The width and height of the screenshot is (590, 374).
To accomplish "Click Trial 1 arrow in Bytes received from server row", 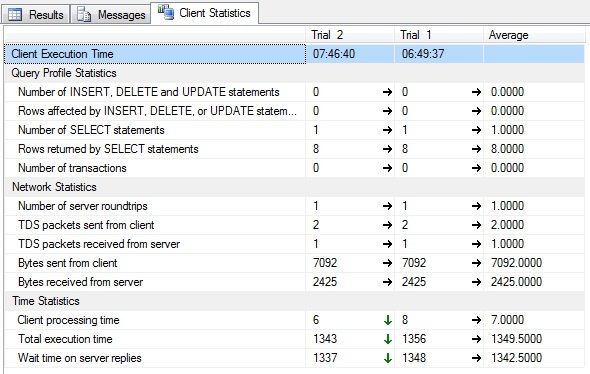I will [x=476, y=282].
